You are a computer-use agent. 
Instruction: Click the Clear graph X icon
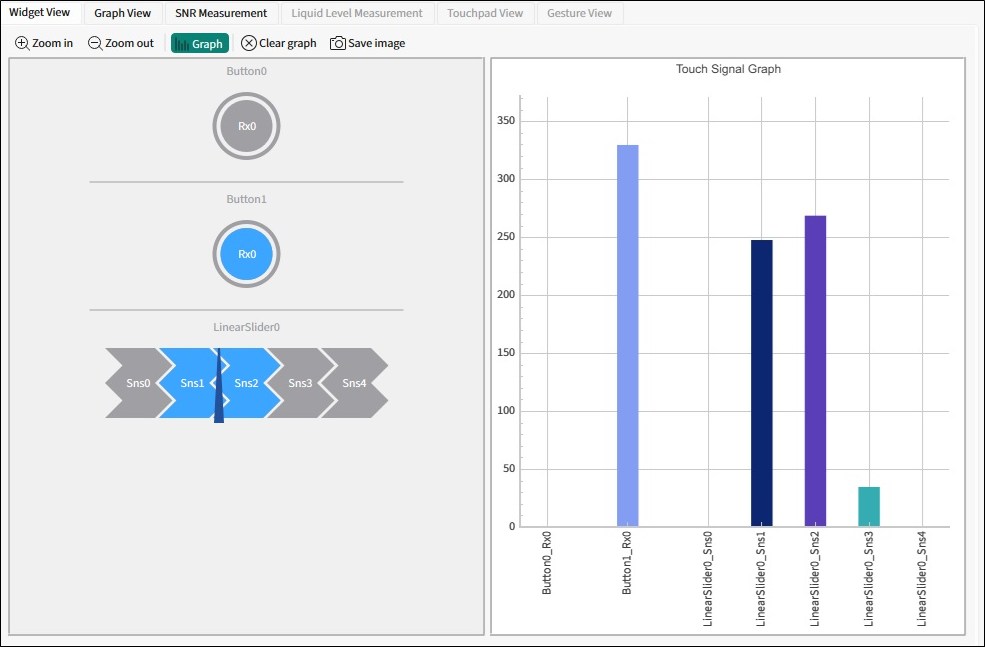249,43
